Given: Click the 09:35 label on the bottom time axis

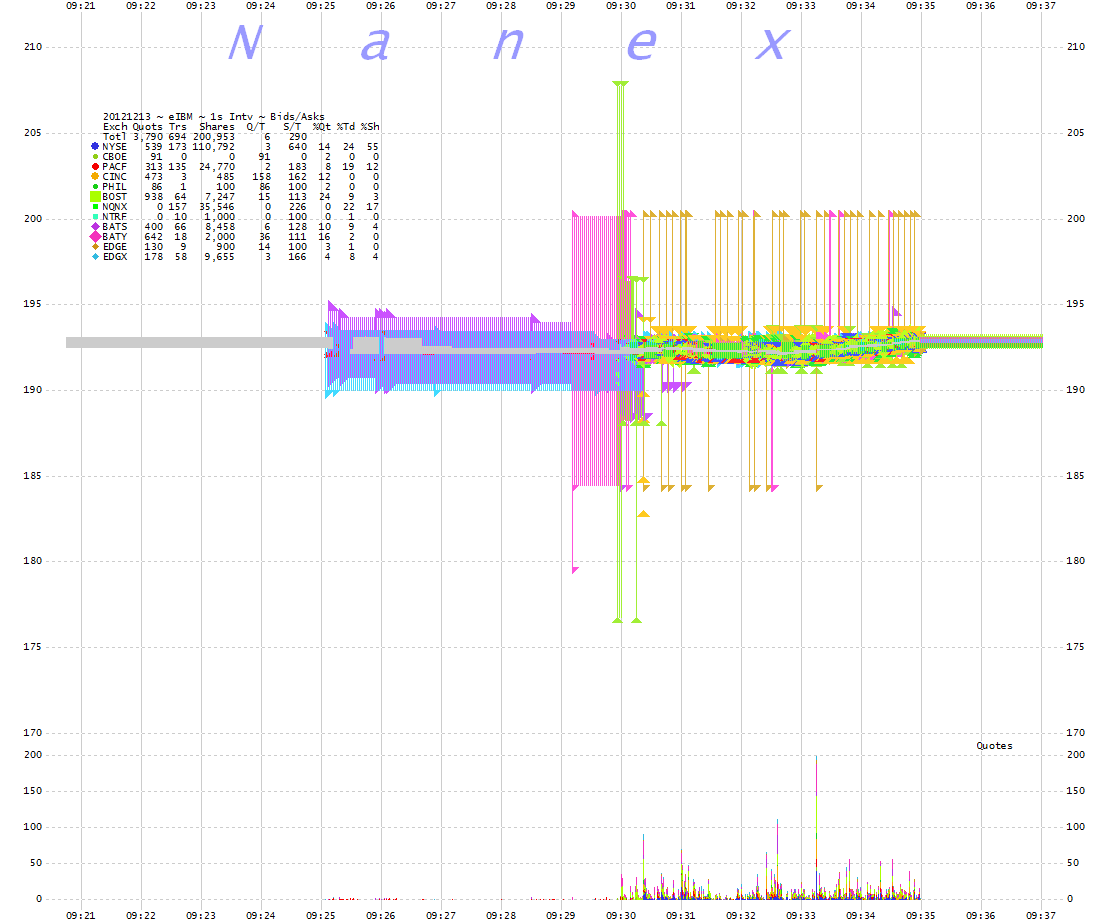Looking at the screenshot, I should (921, 915).
